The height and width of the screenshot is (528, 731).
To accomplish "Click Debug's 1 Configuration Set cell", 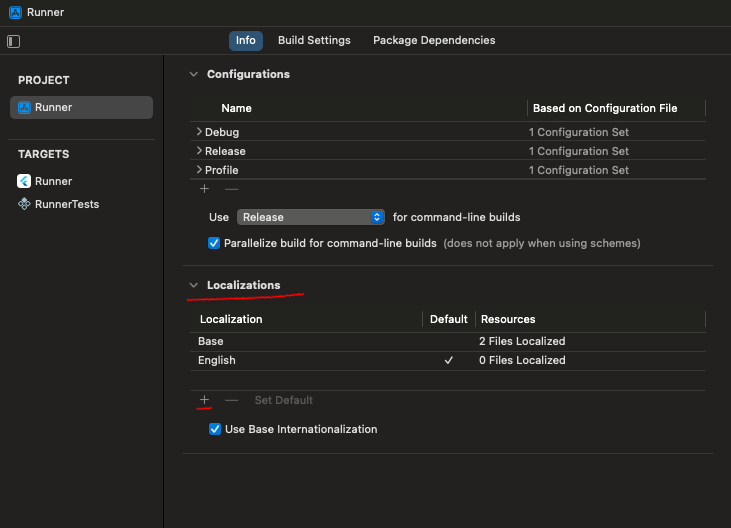I will (x=579, y=132).
